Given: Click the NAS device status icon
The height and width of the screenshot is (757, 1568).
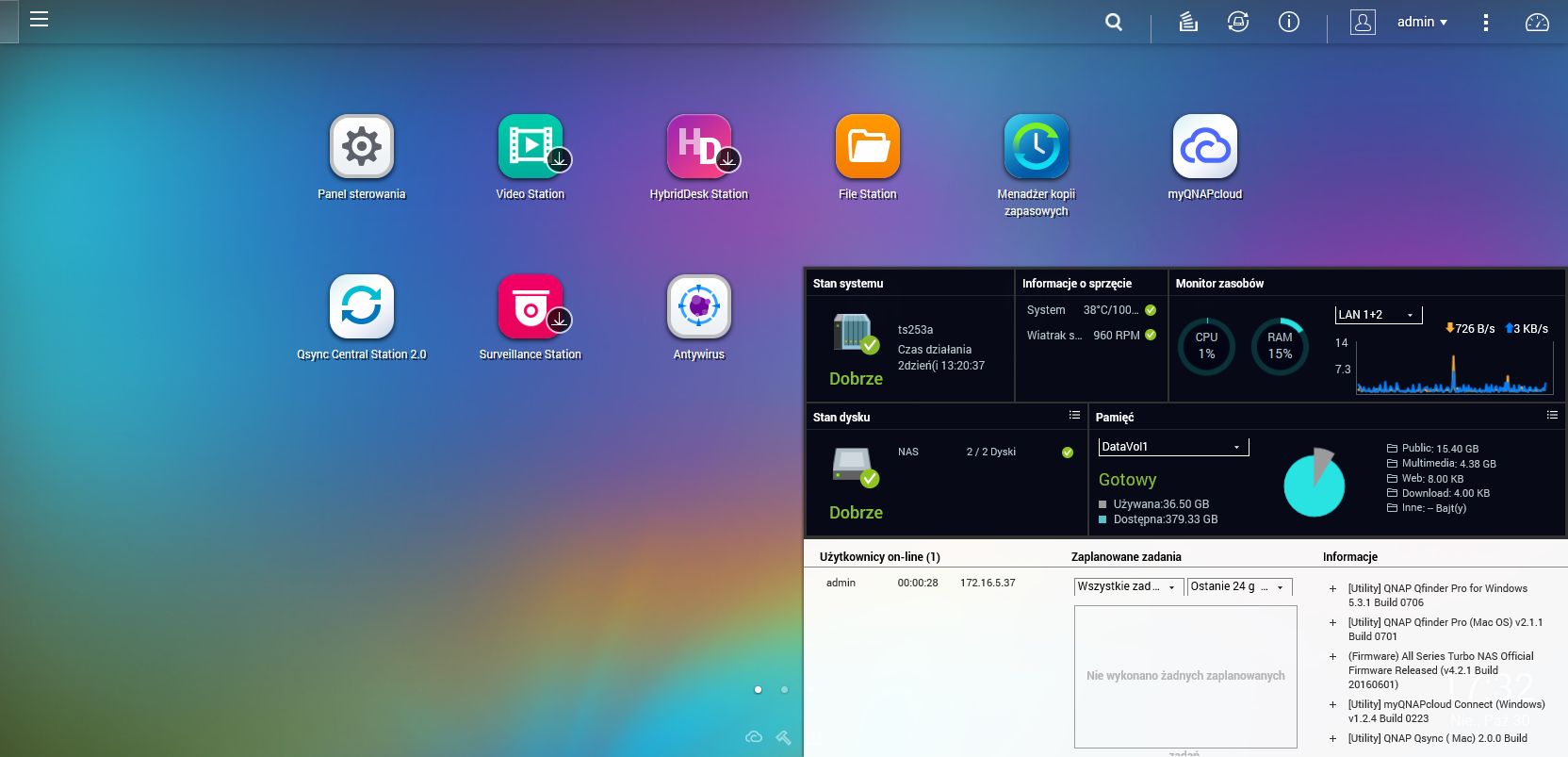Looking at the screenshot, I should [x=855, y=335].
